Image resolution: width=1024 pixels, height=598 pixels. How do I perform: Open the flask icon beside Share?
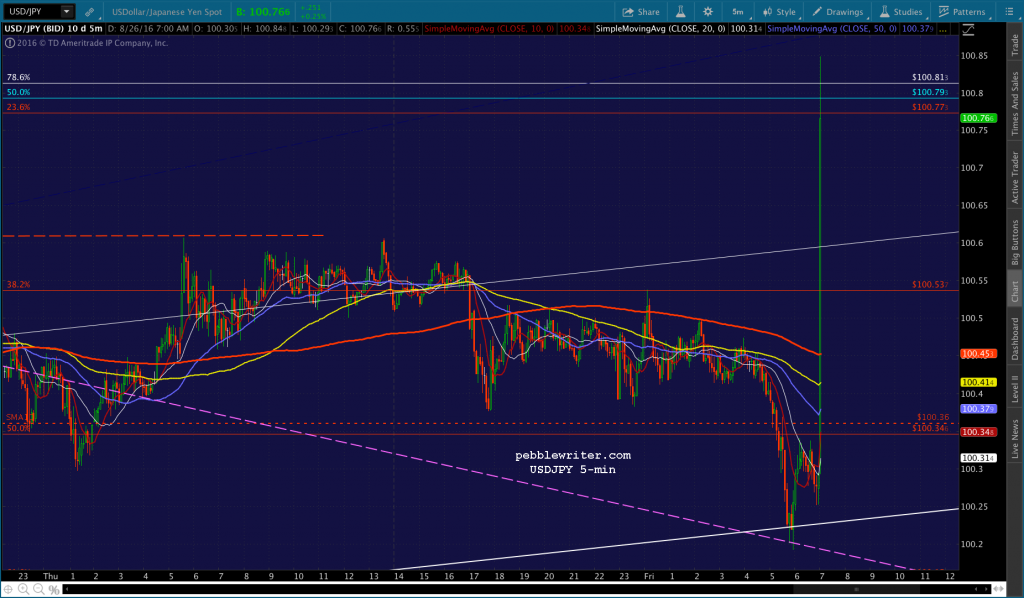[680, 12]
